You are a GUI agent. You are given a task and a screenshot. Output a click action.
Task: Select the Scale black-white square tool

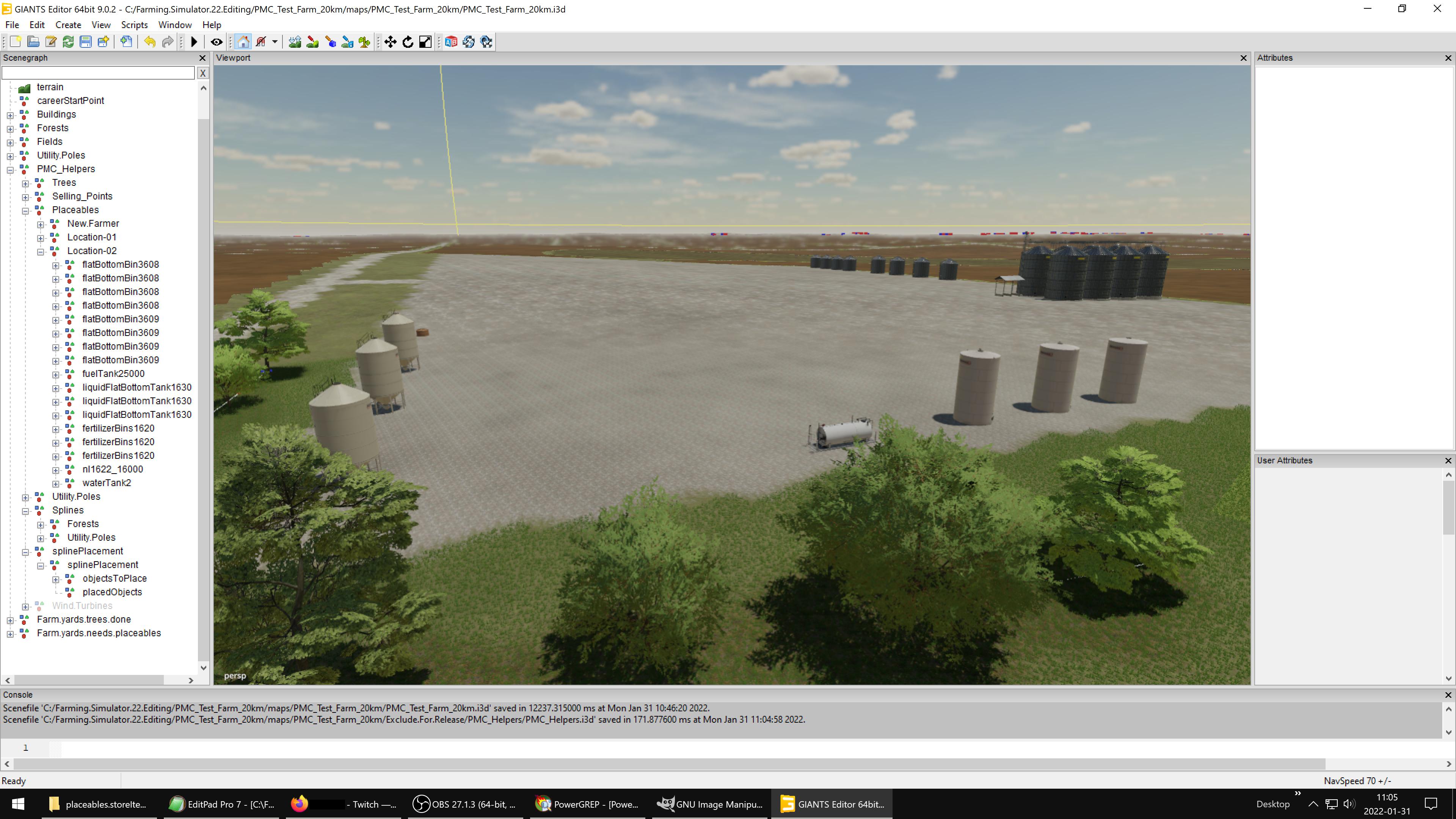[x=425, y=42]
